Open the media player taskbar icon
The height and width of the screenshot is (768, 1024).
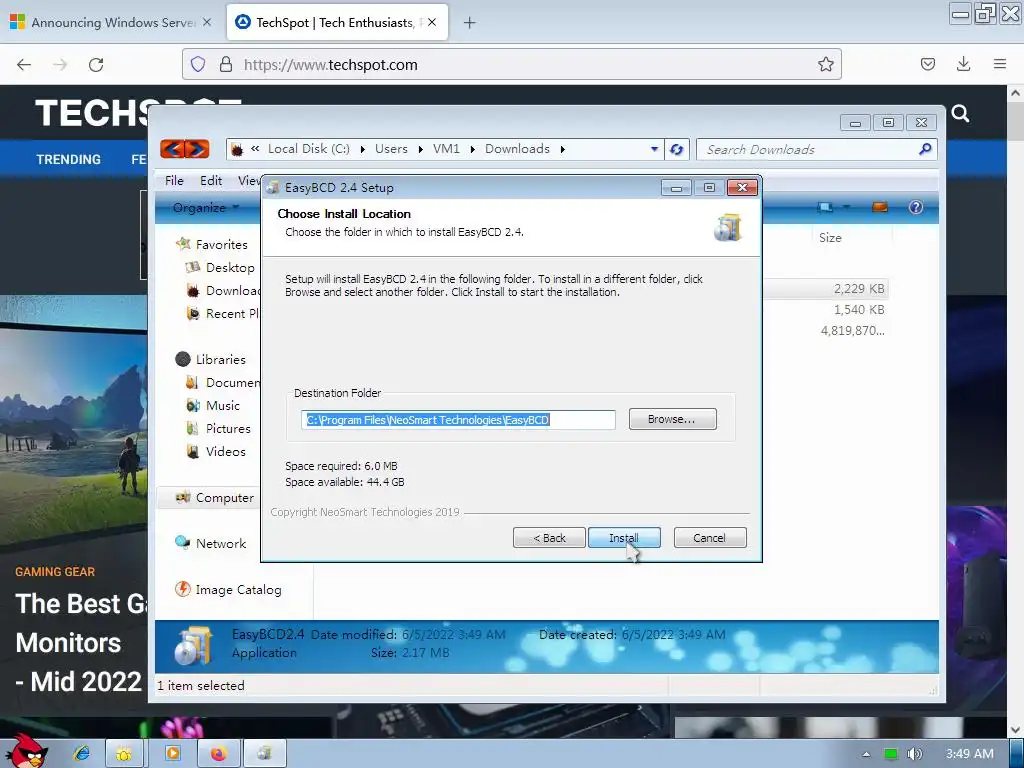click(x=172, y=754)
